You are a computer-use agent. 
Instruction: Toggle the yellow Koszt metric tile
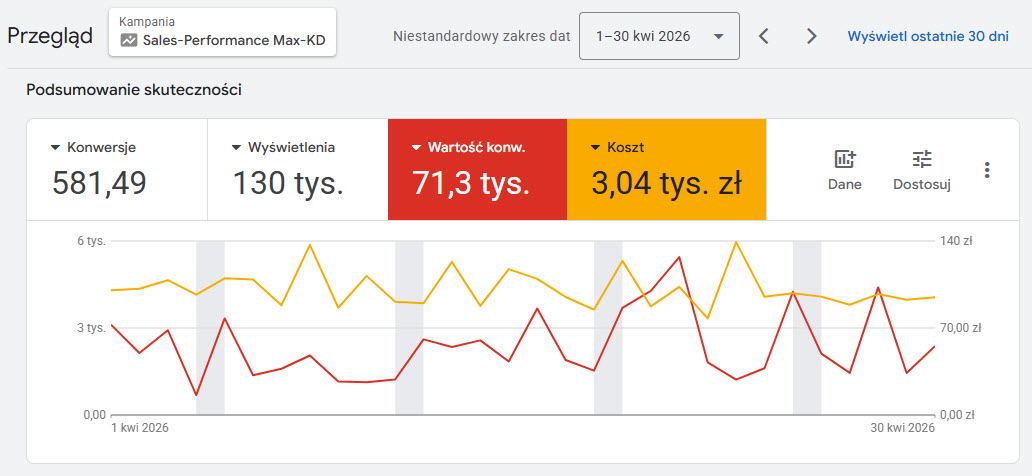click(666, 169)
